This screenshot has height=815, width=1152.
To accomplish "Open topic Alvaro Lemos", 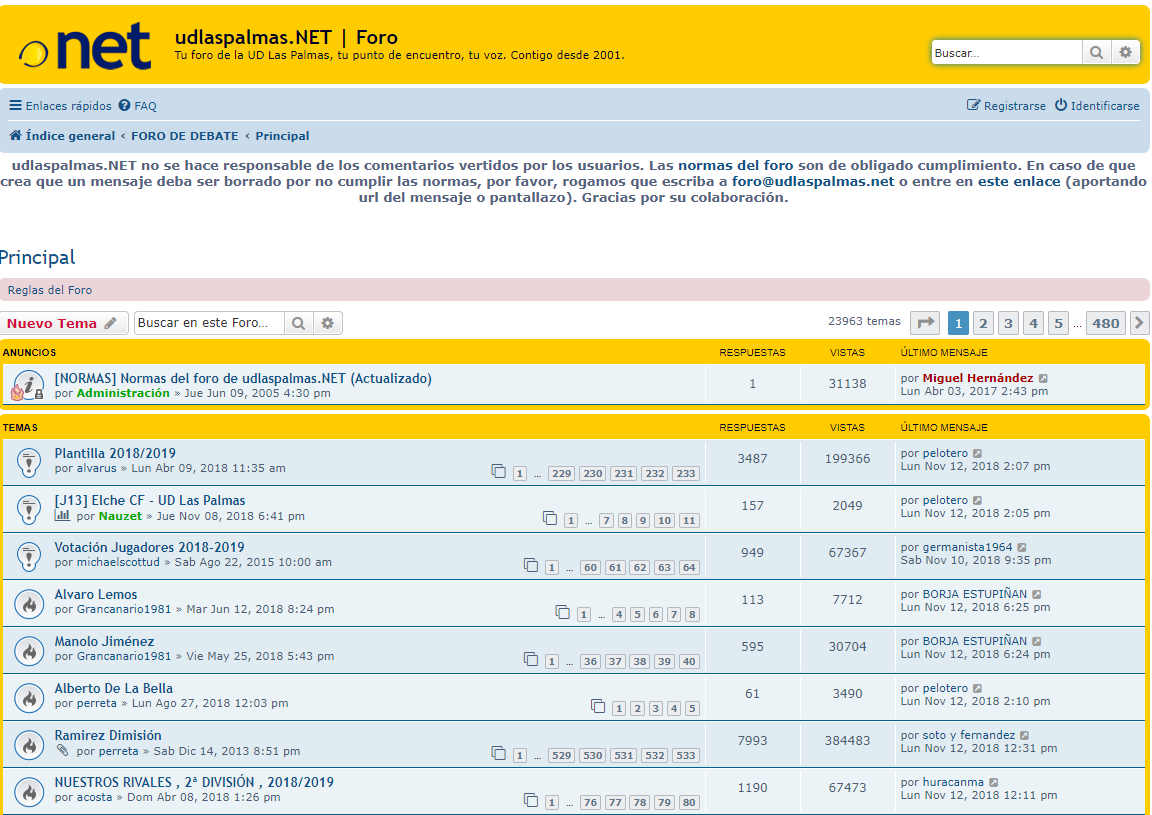I will (x=96, y=595).
